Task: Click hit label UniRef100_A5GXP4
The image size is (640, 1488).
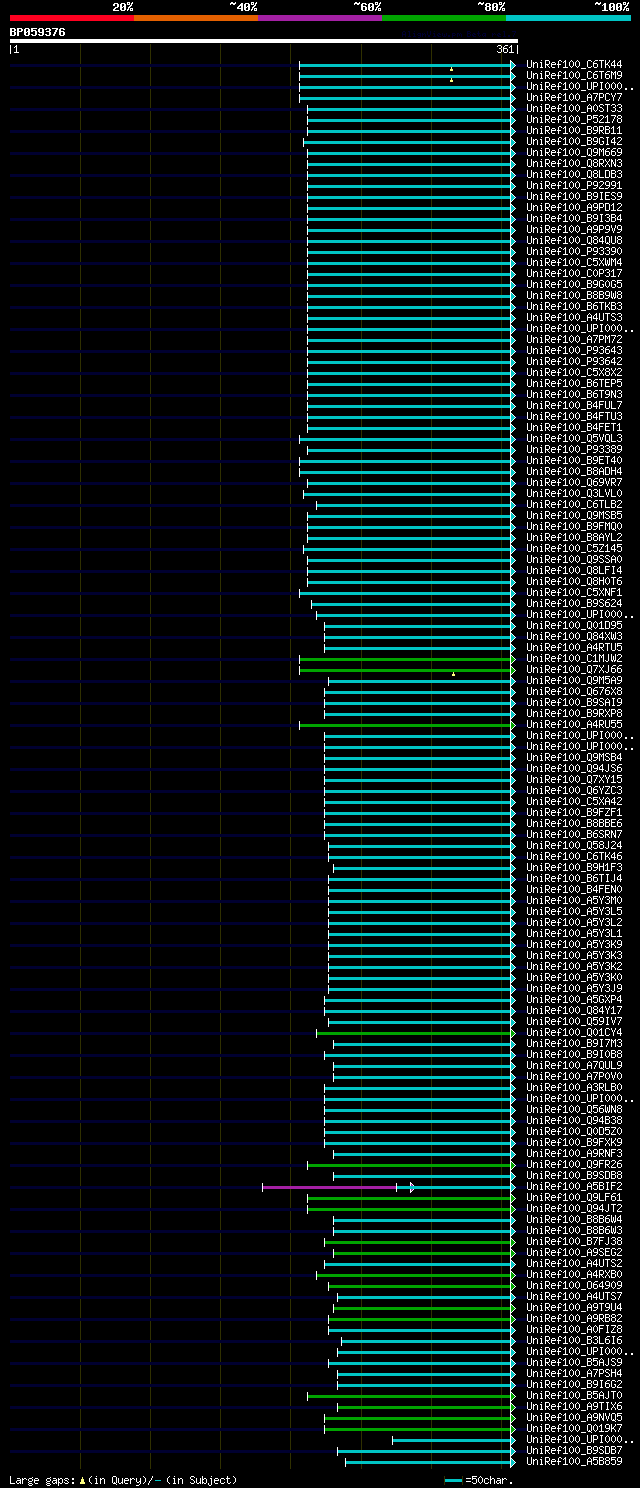Action: point(573,1000)
